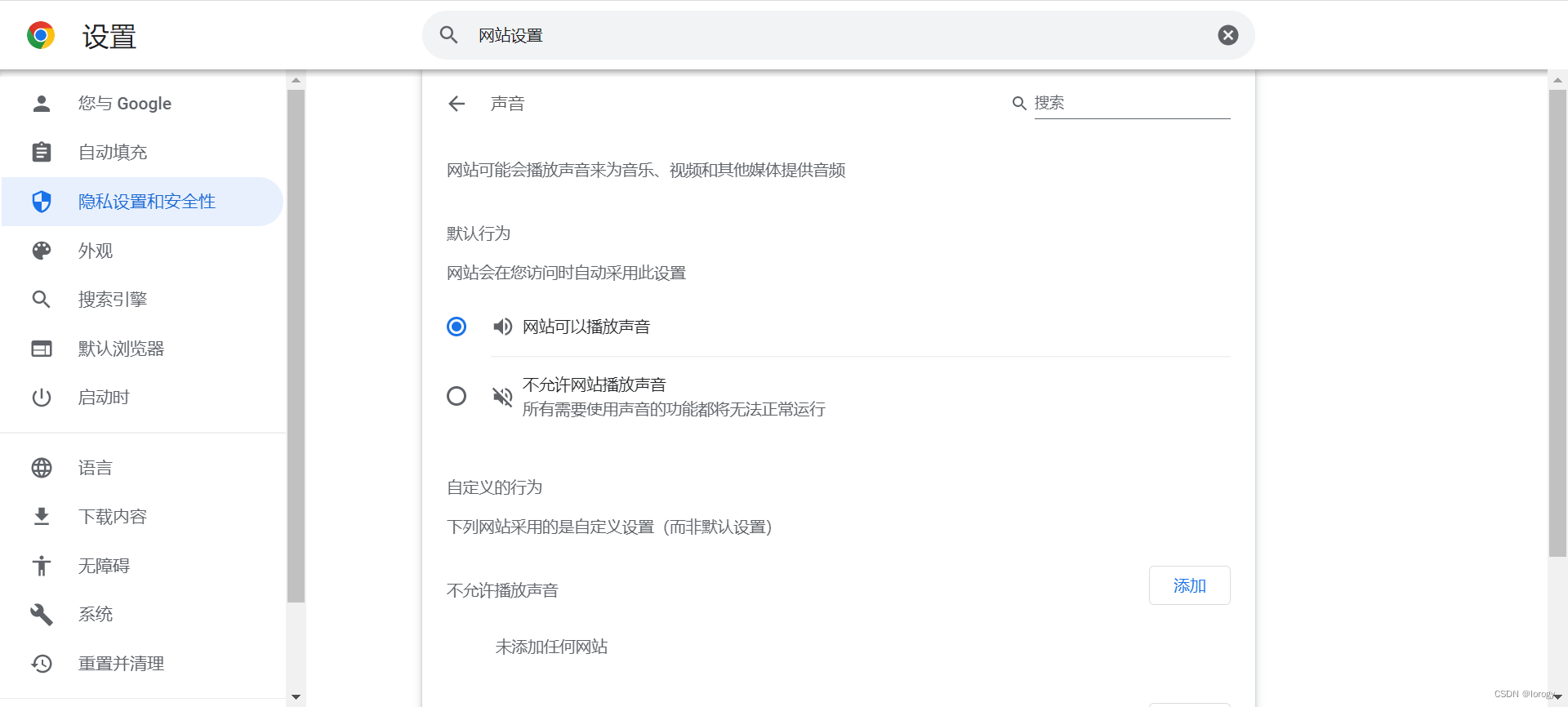Select the 不允许网站播放声音 radio button
This screenshot has width=1568, height=707.
click(x=457, y=396)
